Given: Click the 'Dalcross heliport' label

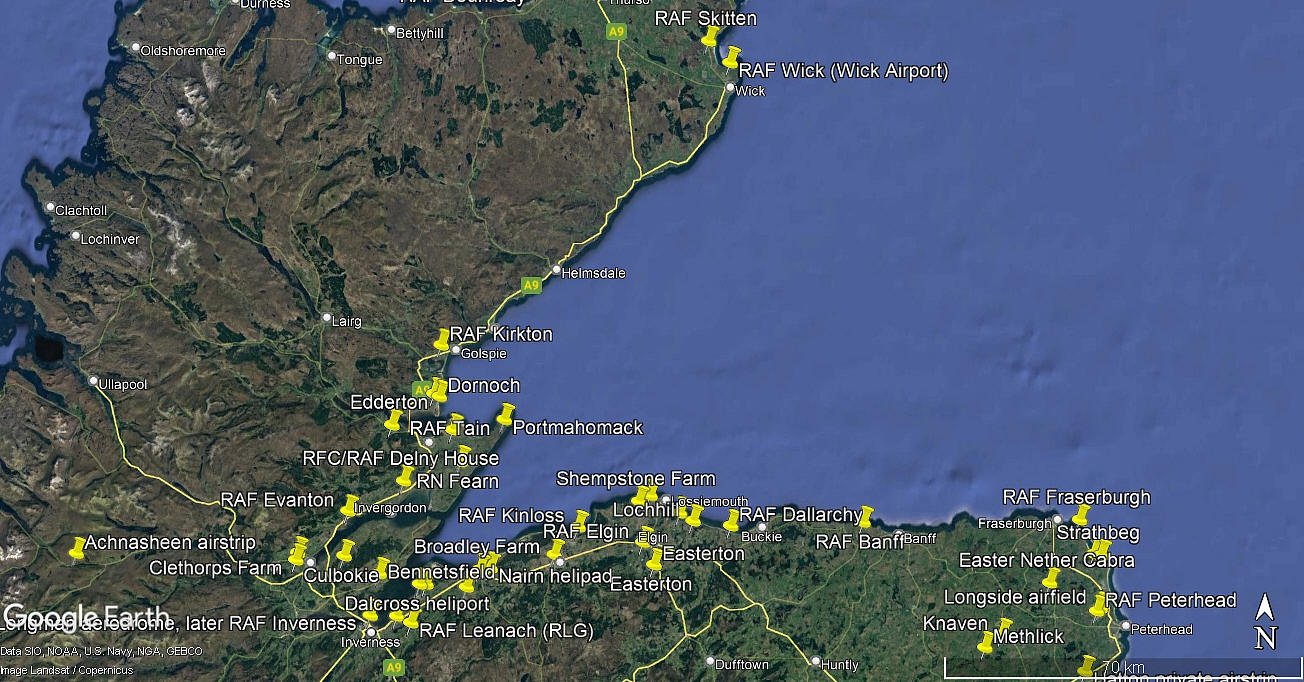Looking at the screenshot, I should [417, 604].
